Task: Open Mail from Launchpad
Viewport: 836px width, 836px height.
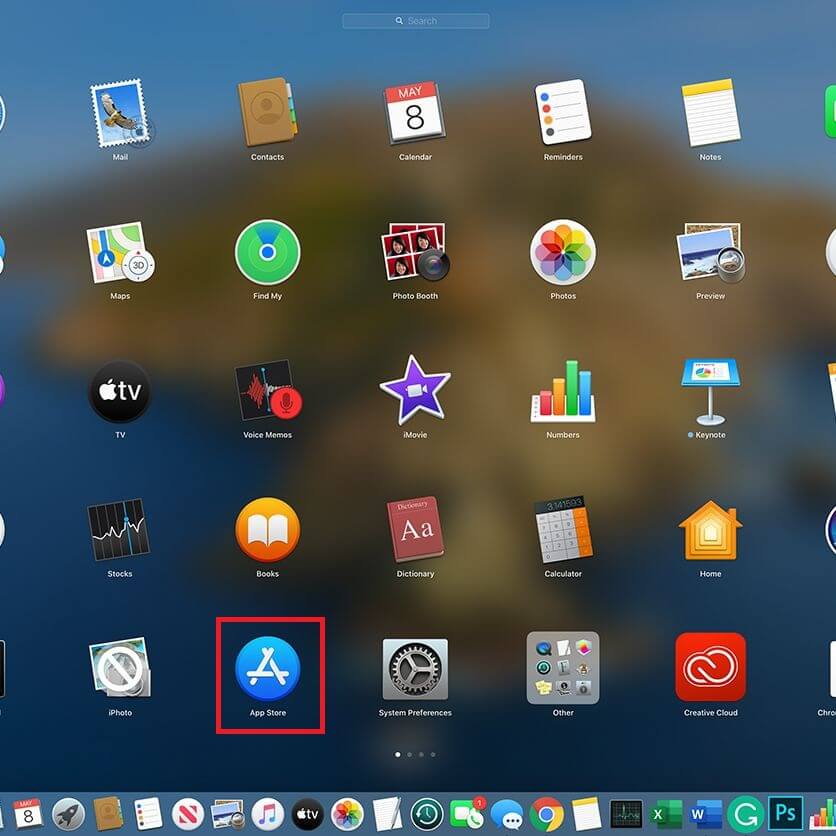Action: coord(121,114)
